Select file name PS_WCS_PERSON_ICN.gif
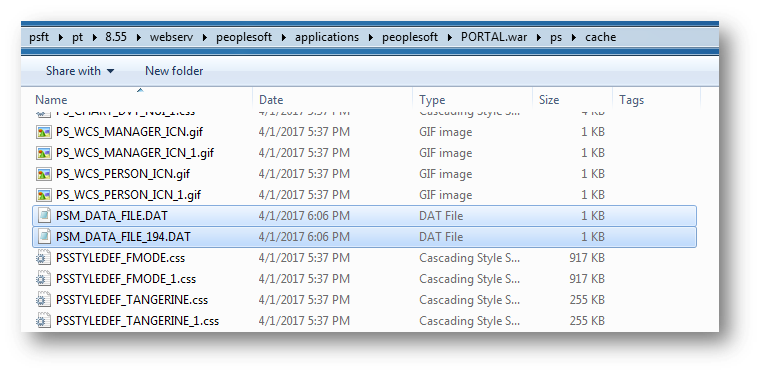Viewport: 761px width, 374px height. pyautogui.click(x=123, y=174)
